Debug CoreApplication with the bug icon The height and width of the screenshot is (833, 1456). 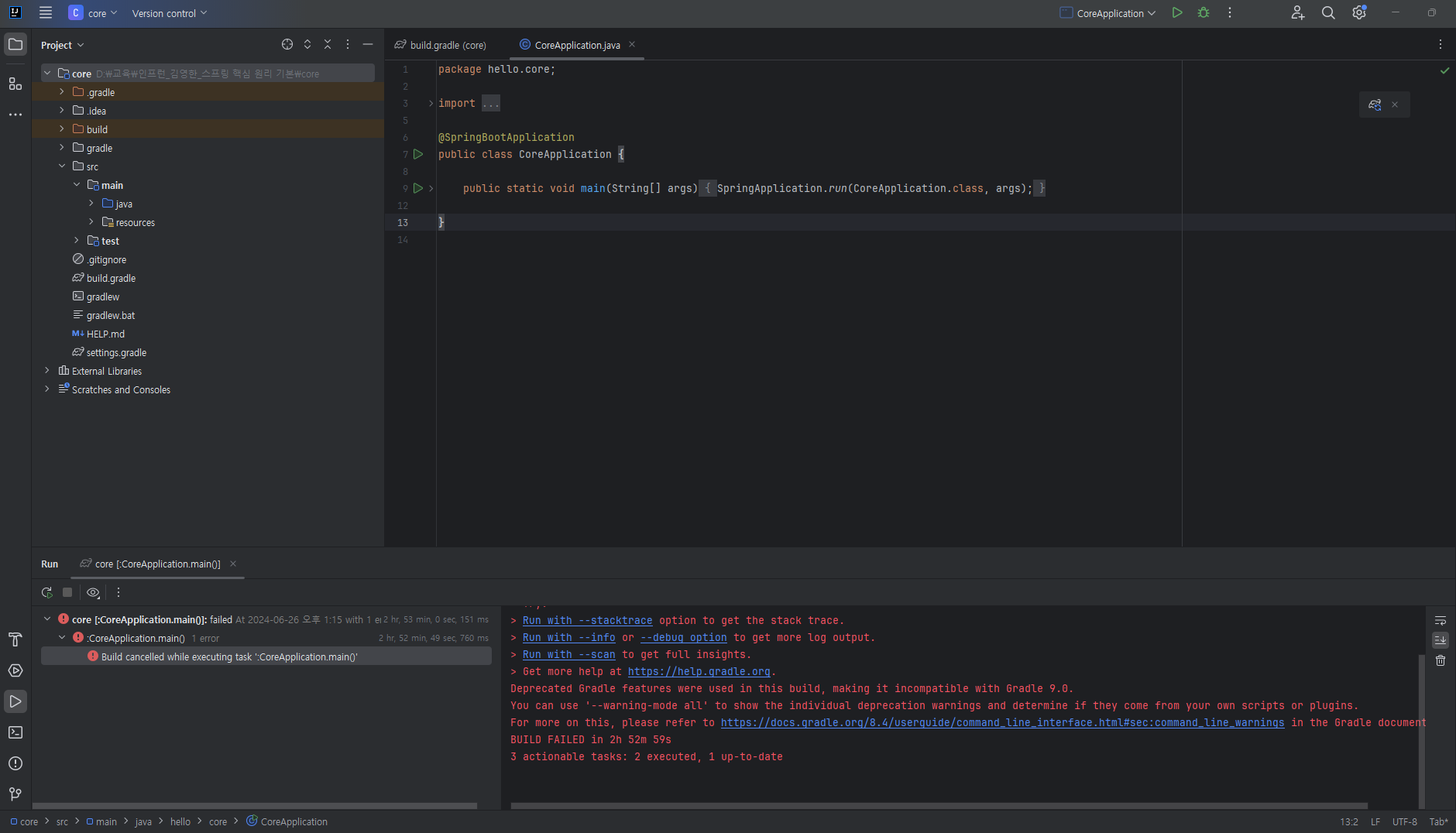(1204, 12)
